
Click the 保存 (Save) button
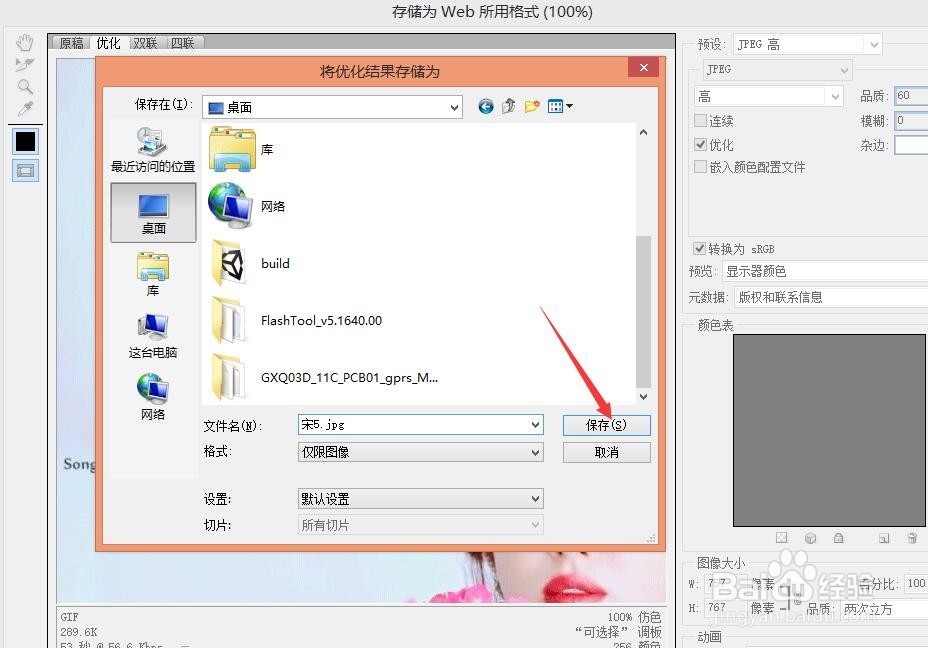[x=606, y=425]
